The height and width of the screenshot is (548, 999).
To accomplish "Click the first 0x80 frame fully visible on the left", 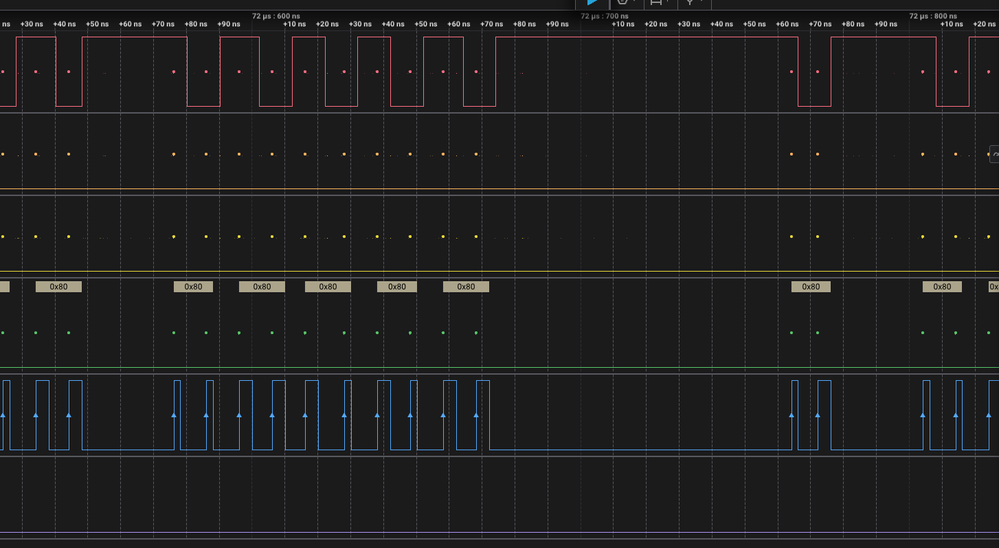I will 59,286.
